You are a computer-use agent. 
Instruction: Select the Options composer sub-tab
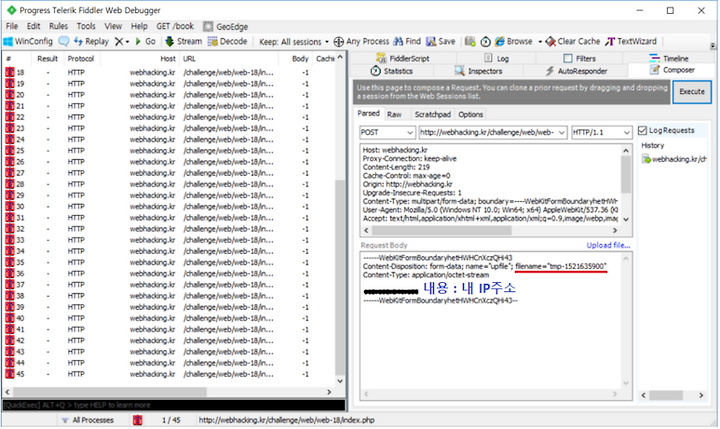coord(471,114)
